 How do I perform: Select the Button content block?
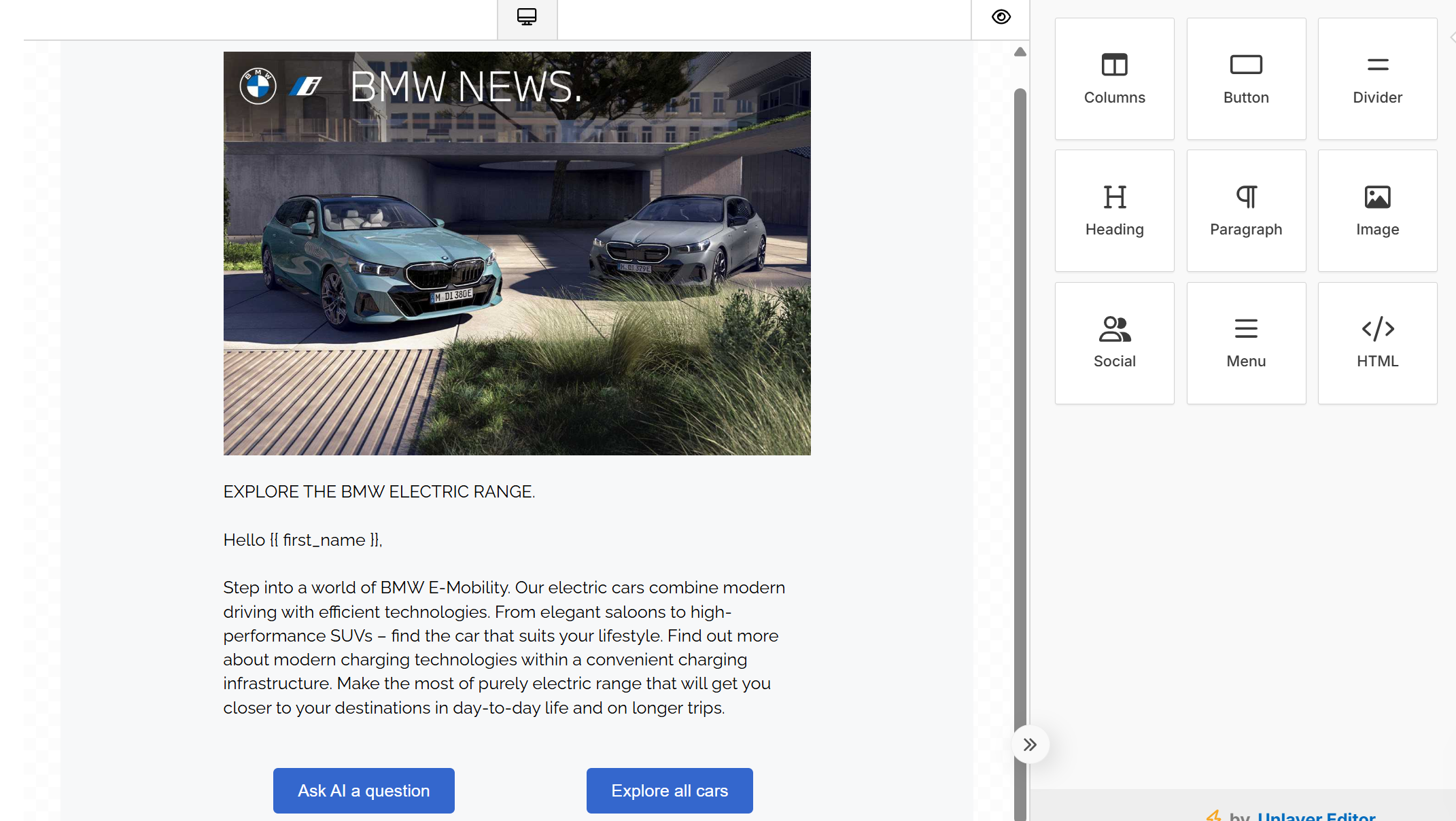pyautogui.click(x=1245, y=79)
